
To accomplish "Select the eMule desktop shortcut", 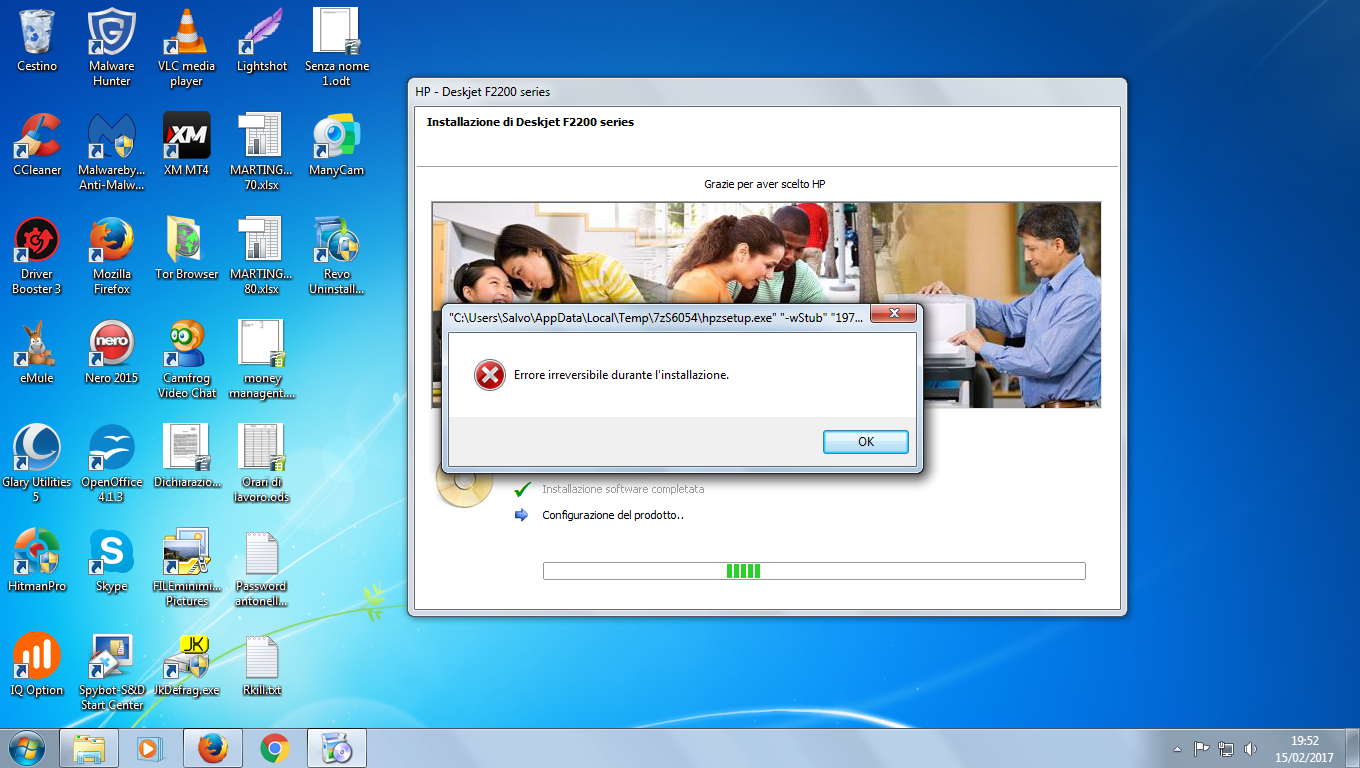I will 37,353.
